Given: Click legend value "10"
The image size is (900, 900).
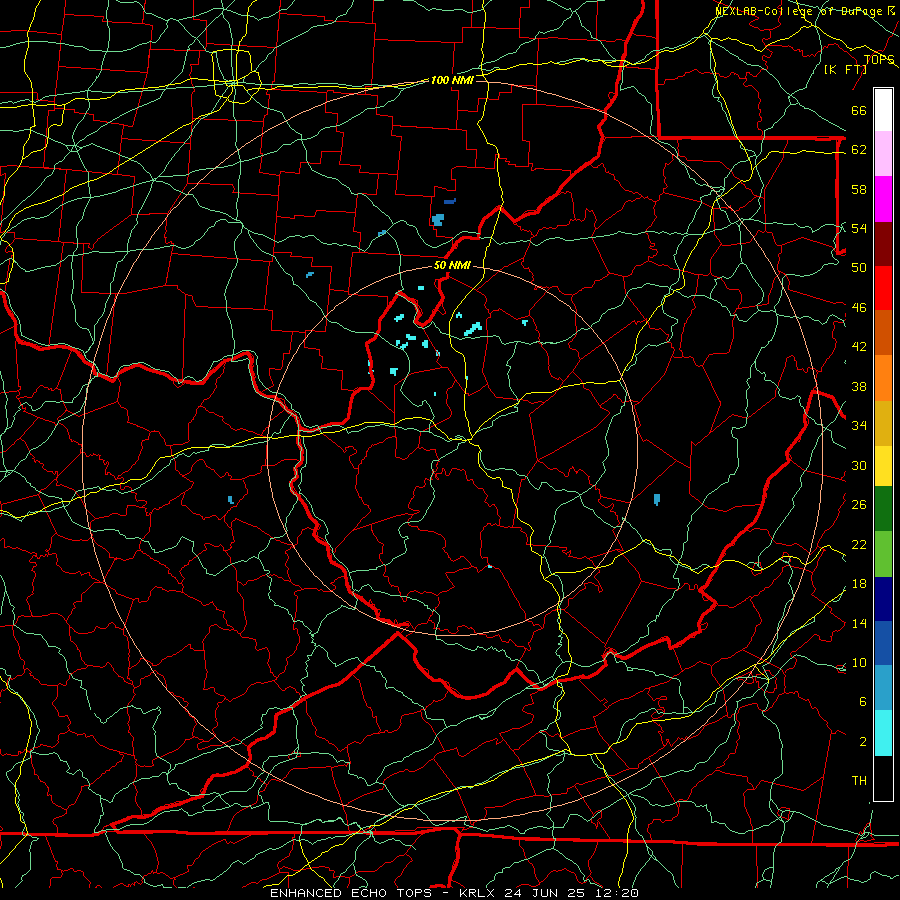Looking at the screenshot, I should pos(859,663).
